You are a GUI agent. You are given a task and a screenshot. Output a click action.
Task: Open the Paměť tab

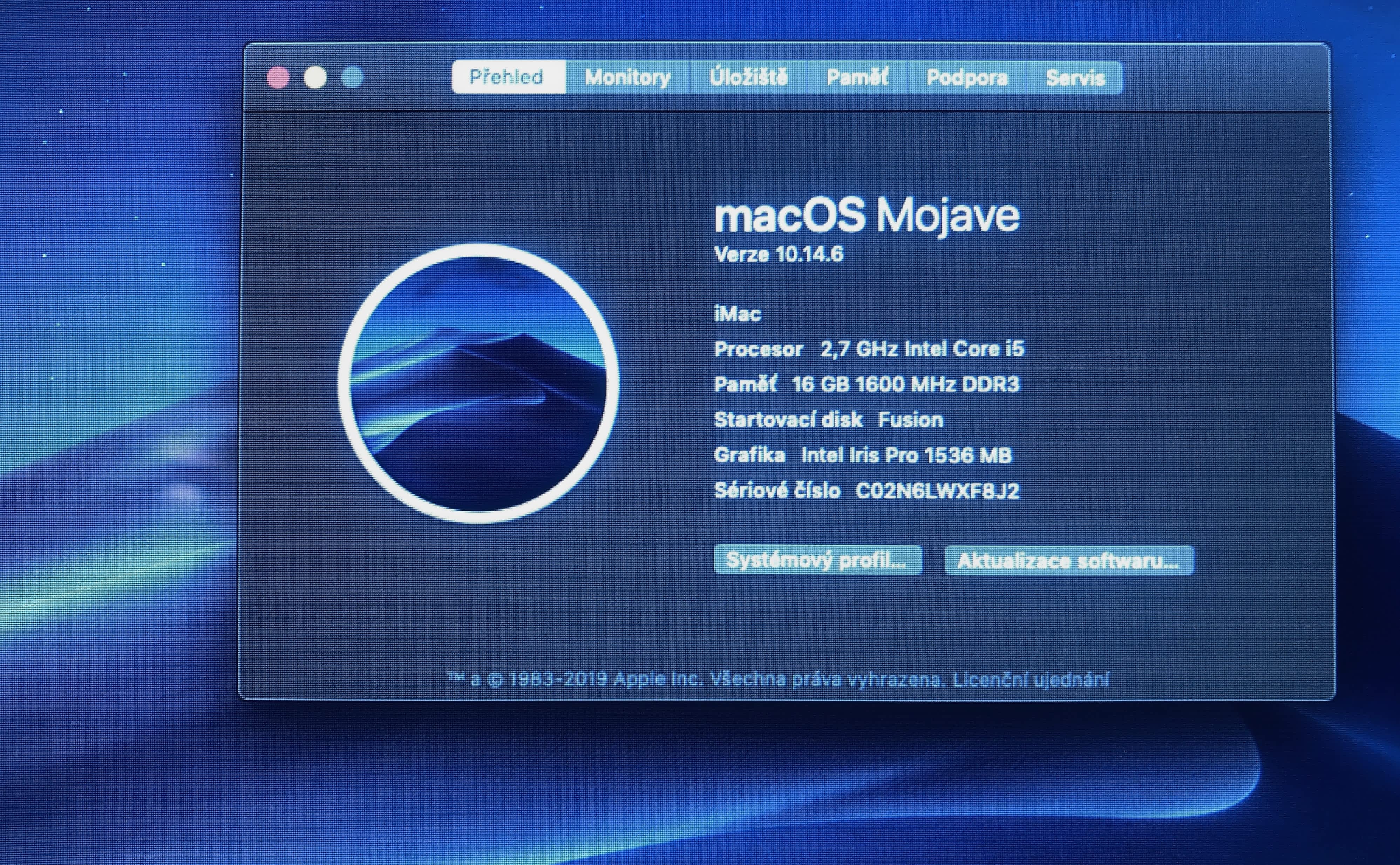(x=857, y=77)
